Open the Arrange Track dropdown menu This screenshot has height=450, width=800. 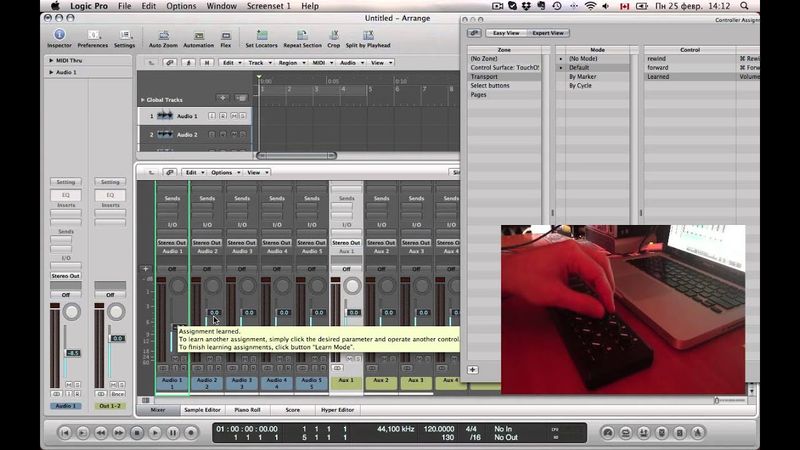click(x=259, y=63)
